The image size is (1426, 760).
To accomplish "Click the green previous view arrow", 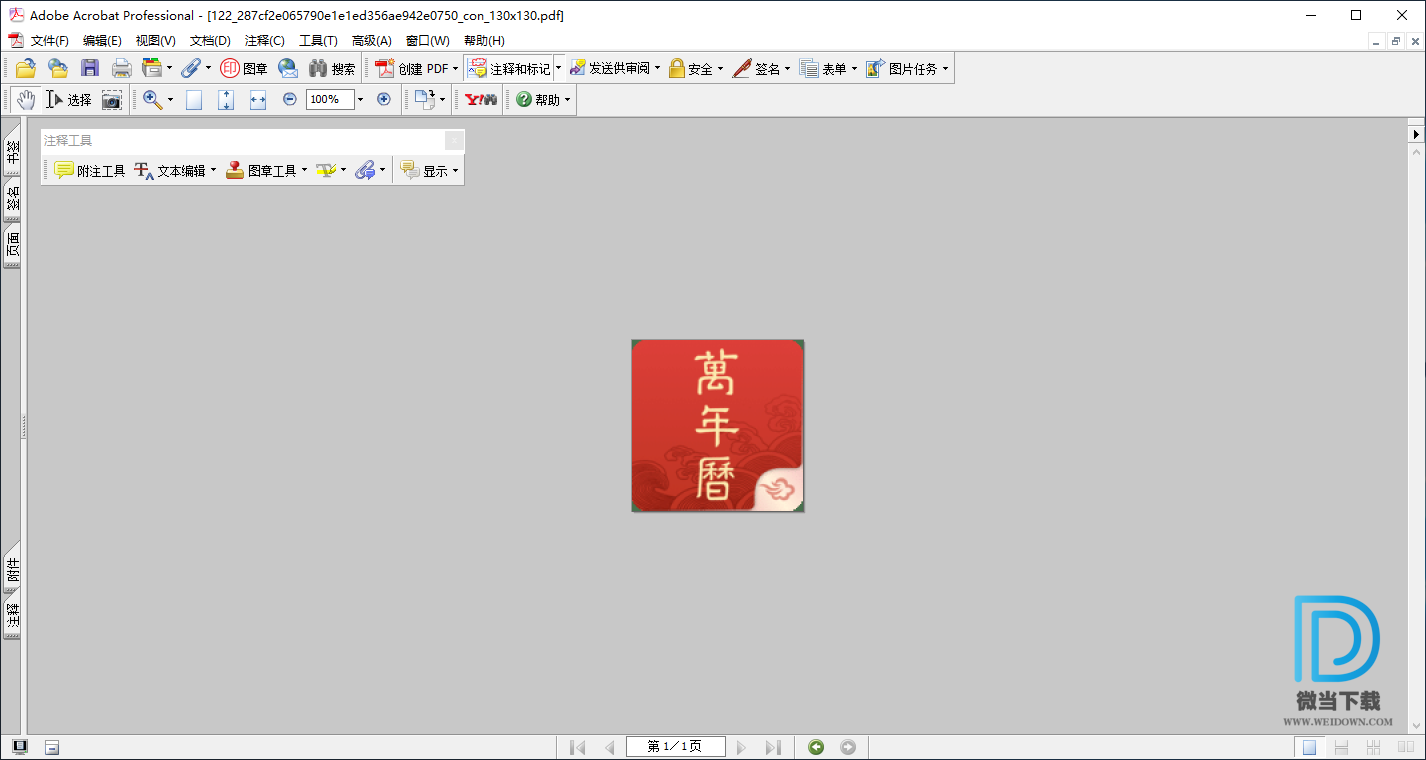I will tap(816, 747).
